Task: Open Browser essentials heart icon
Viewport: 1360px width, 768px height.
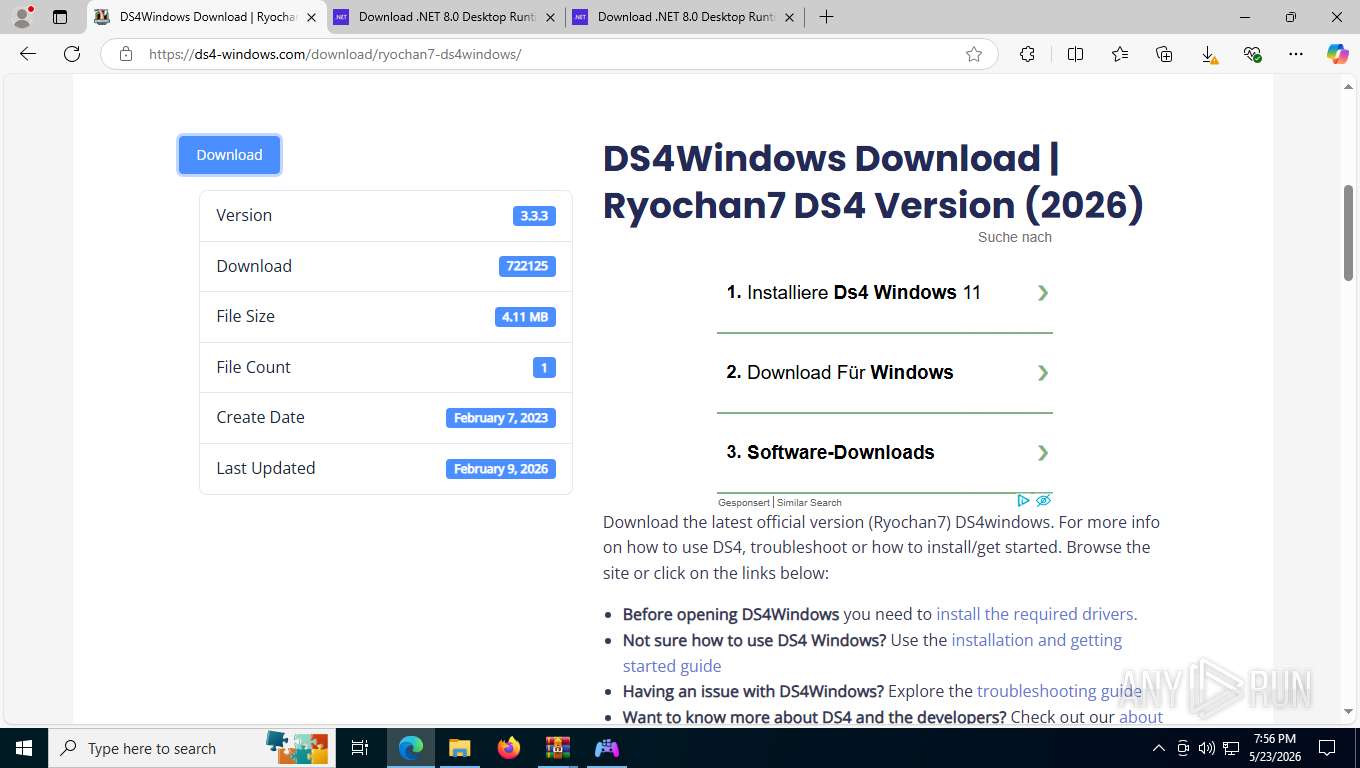Action: pos(1253,54)
